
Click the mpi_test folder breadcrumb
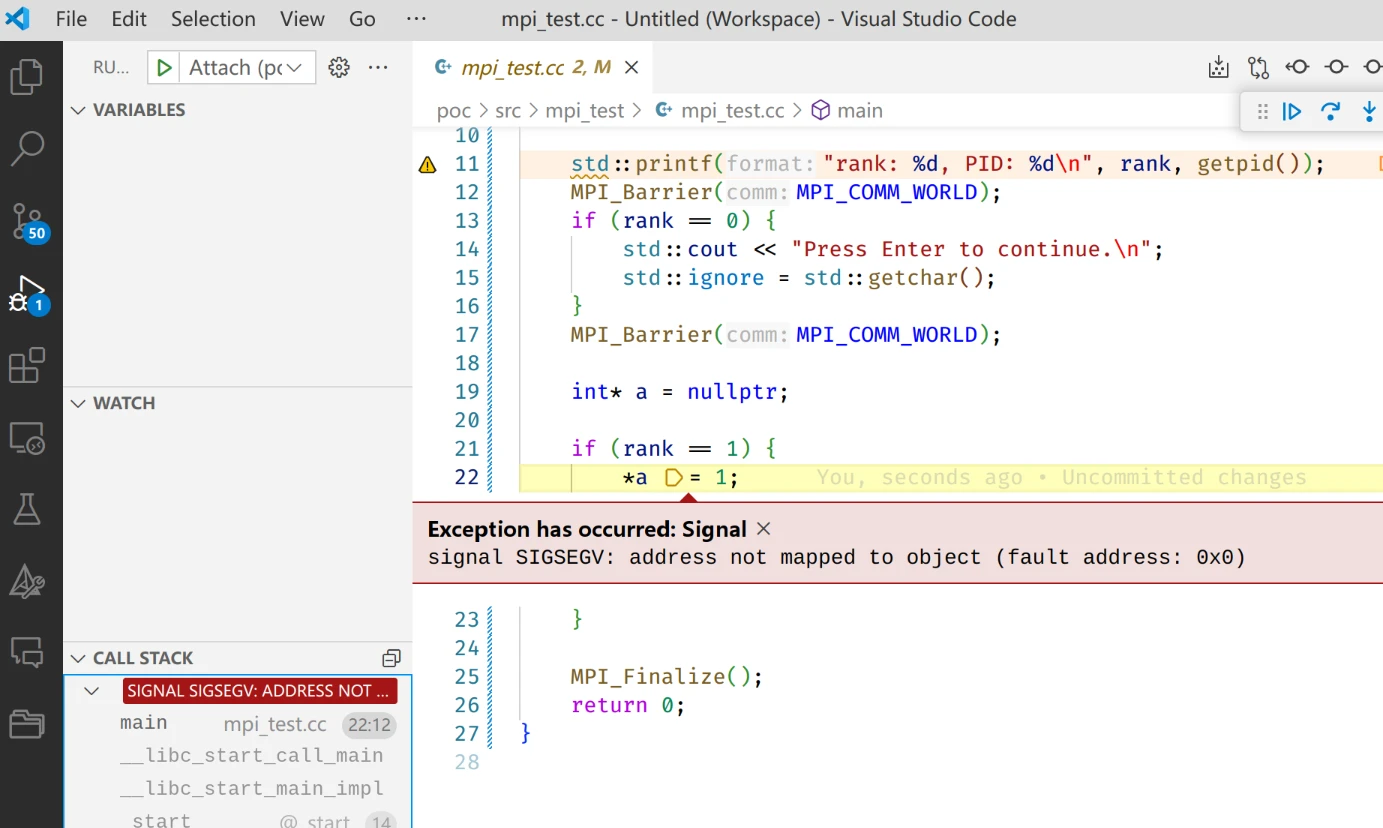click(584, 111)
